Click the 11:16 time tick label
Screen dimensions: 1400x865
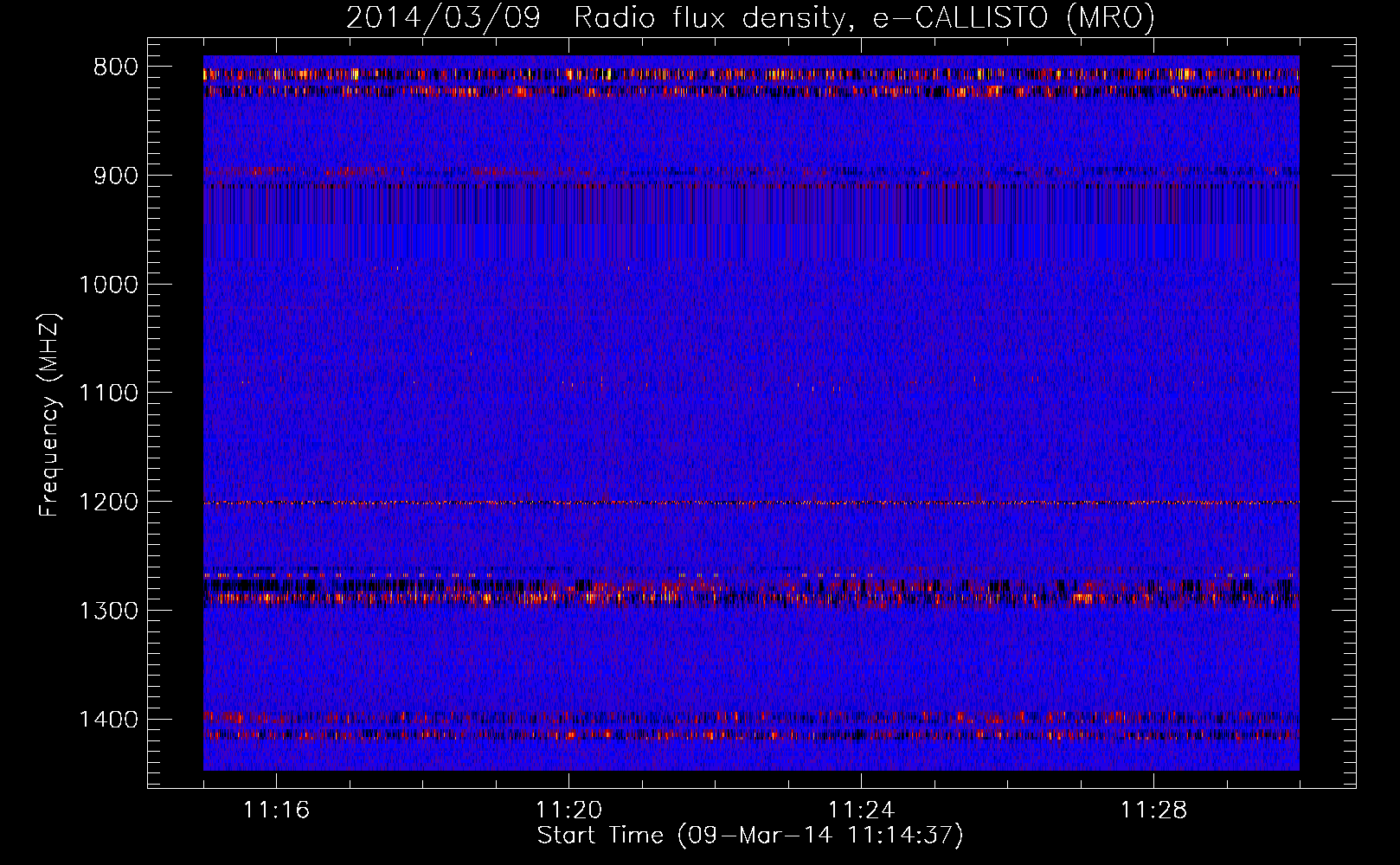[x=276, y=811]
